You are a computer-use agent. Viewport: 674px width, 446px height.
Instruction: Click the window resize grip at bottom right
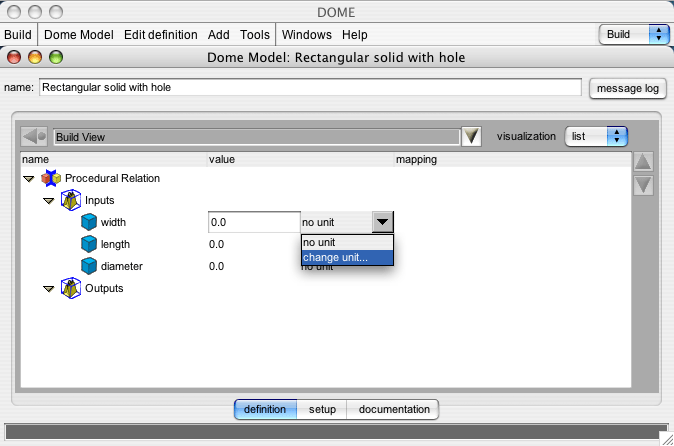[666, 439]
